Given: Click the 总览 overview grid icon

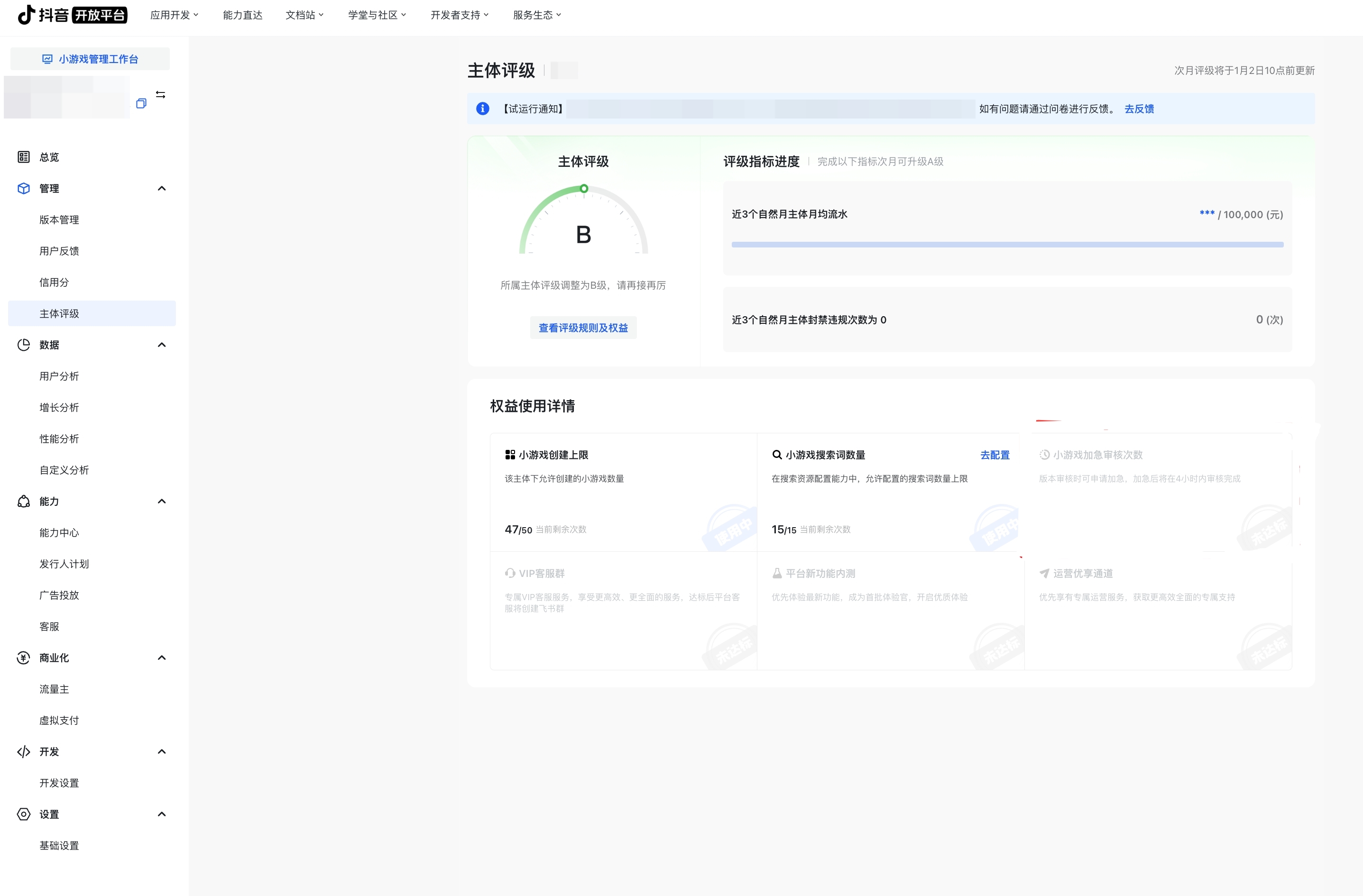Looking at the screenshot, I should pyautogui.click(x=24, y=157).
